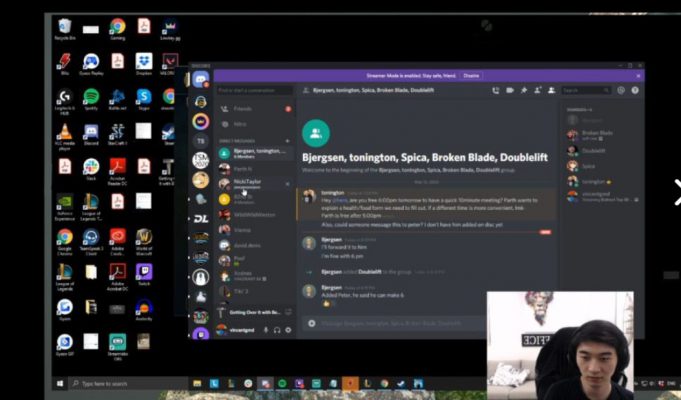Open the Getting Over It activity panel
This screenshot has width=681, height=400.
pos(255,312)
